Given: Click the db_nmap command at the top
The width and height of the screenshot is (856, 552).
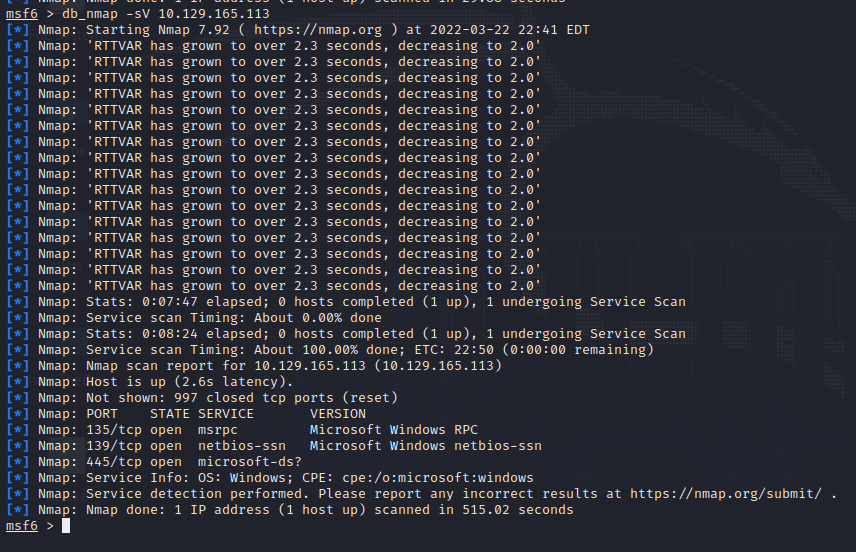Looking at the screenshot, I should tap(91, 14).
